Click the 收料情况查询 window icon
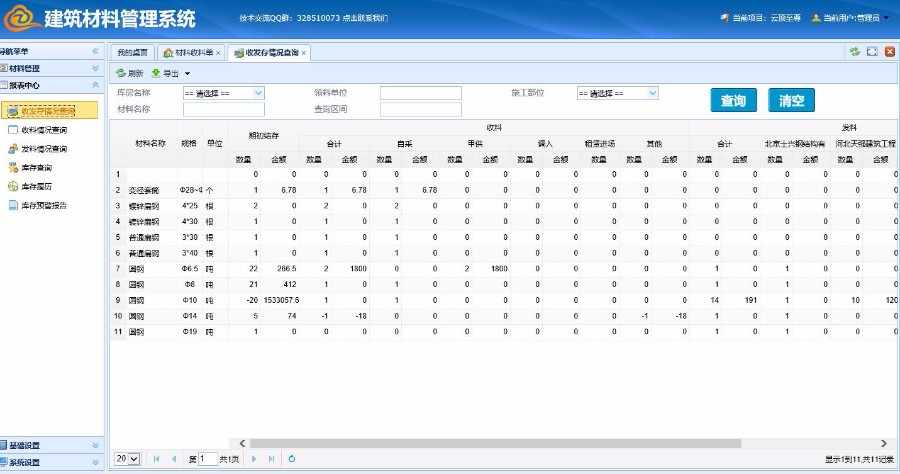This screenshot has width=900, height=474. 13,130
